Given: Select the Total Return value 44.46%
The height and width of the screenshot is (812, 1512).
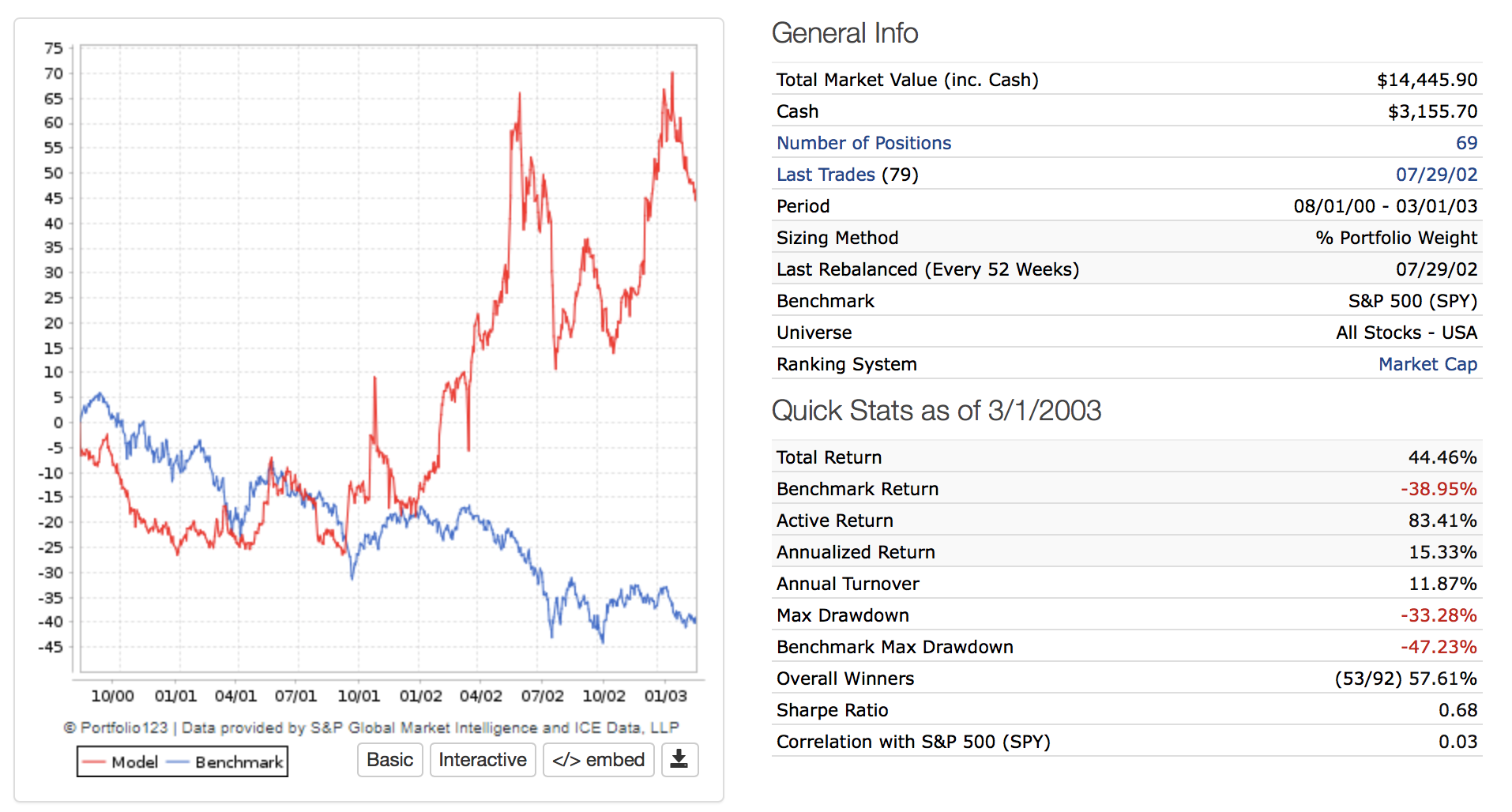Looking at the screenshot, I should point(1442,457).
